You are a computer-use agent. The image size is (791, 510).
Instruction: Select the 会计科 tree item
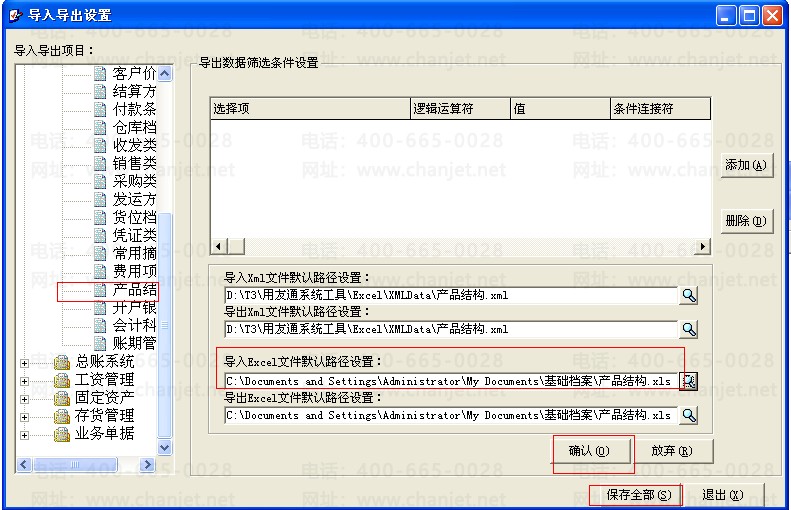[x=134, y=325]
